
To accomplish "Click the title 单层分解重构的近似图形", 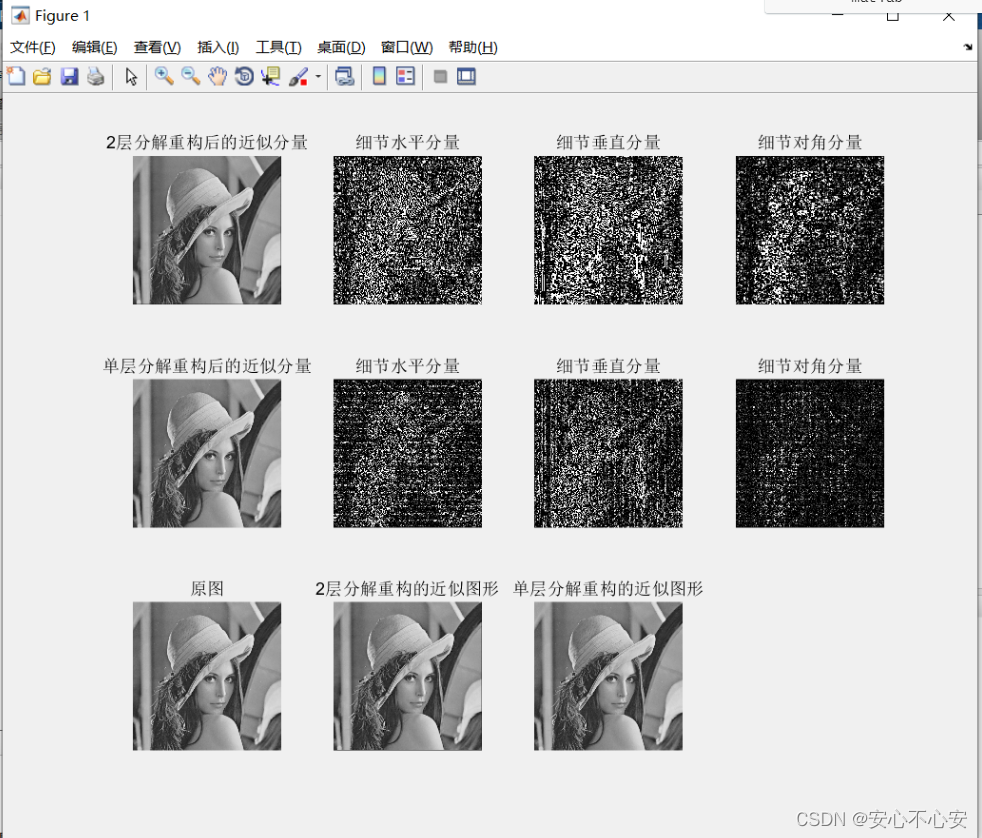I will click(x=608, y=589).
